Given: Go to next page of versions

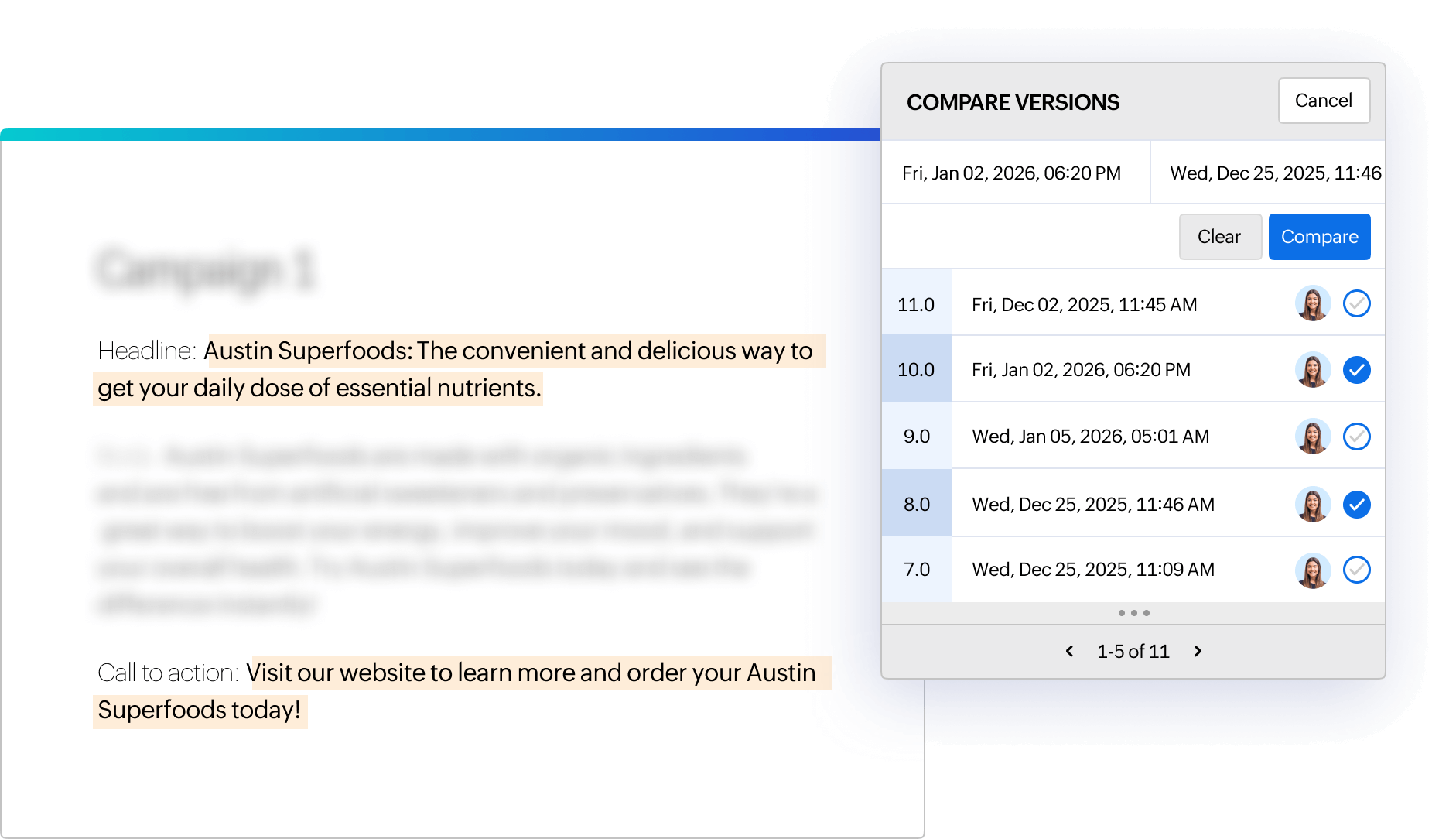Looking at the screenshot, I should (1198, 652).
